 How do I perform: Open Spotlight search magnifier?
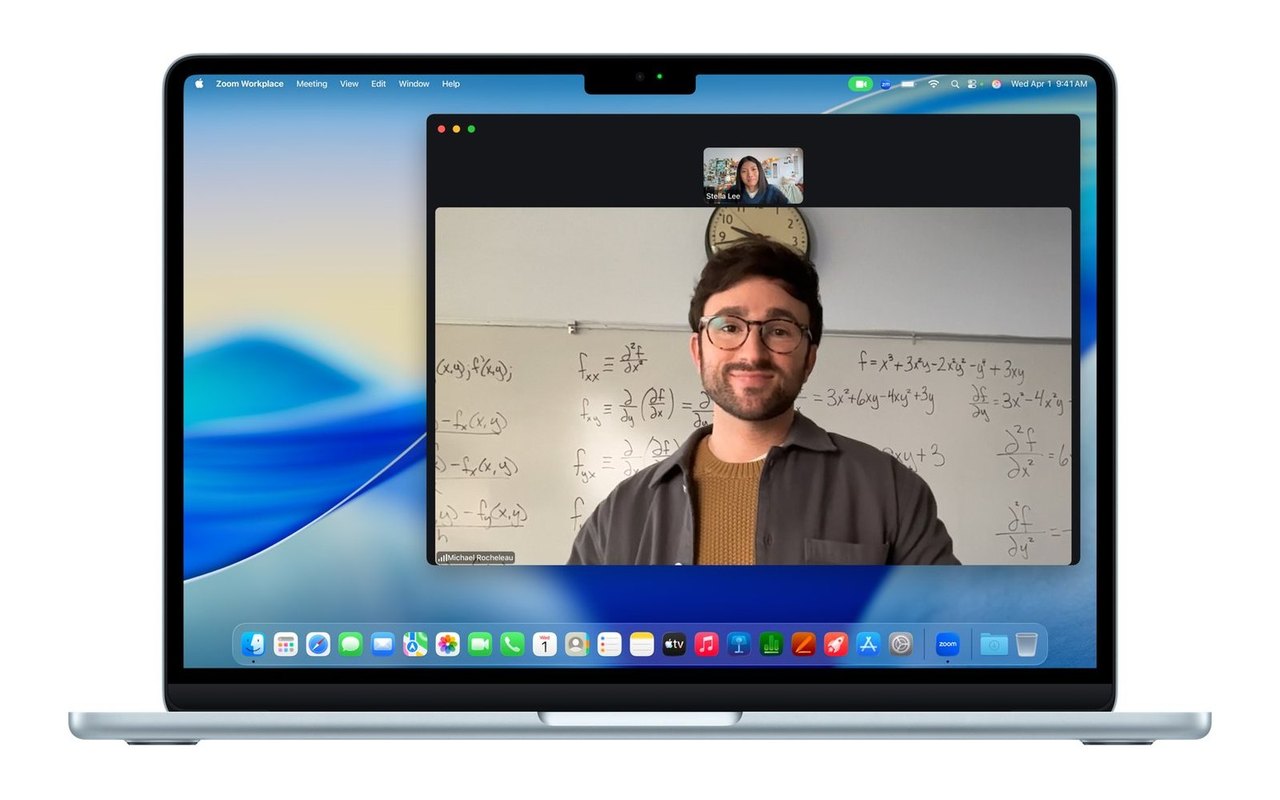pos(955,84)
